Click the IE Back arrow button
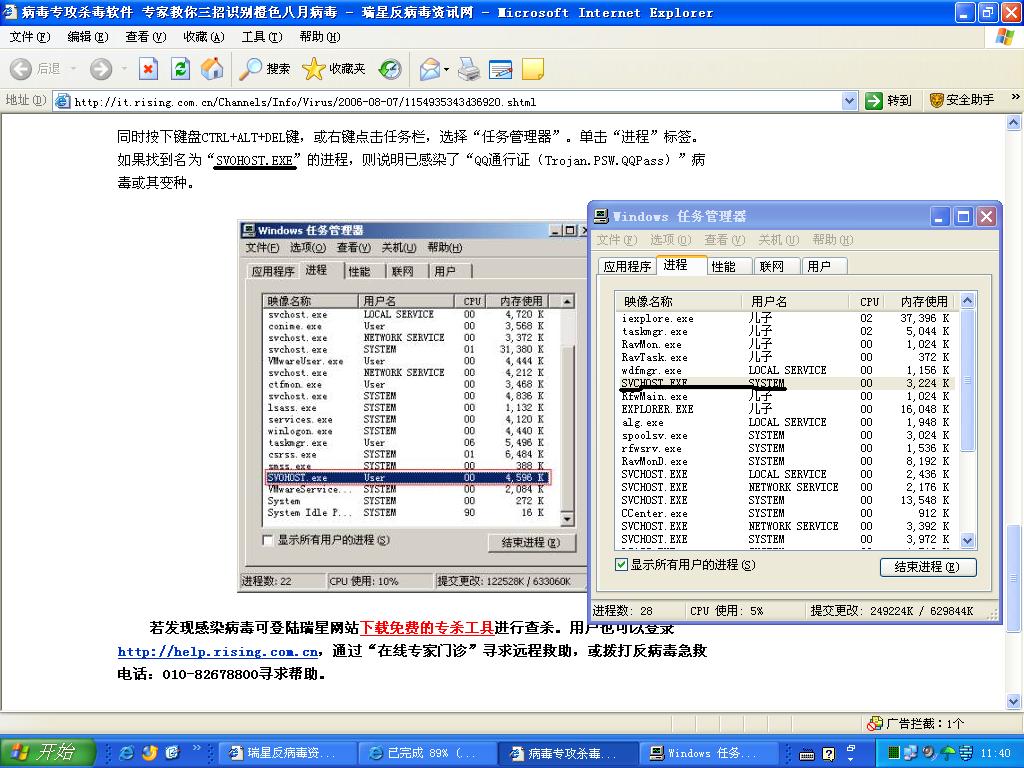The height and width of the screenshot is (768, 1024). (x=22, y=69)
